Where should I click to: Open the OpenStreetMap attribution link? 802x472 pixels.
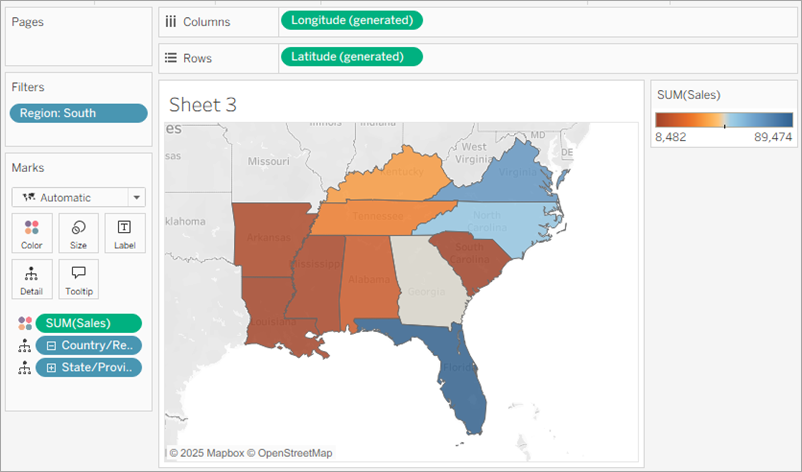[x=294, y=453]
